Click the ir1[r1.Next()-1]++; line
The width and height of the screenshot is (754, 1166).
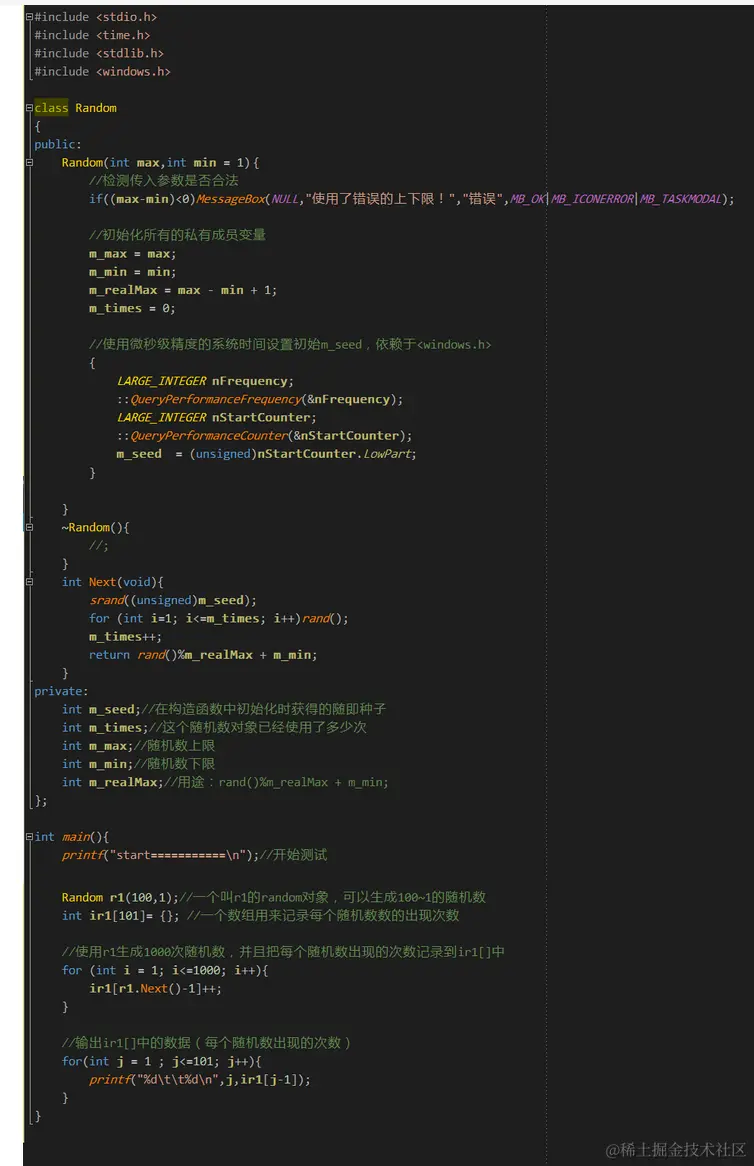pos(155,988)
